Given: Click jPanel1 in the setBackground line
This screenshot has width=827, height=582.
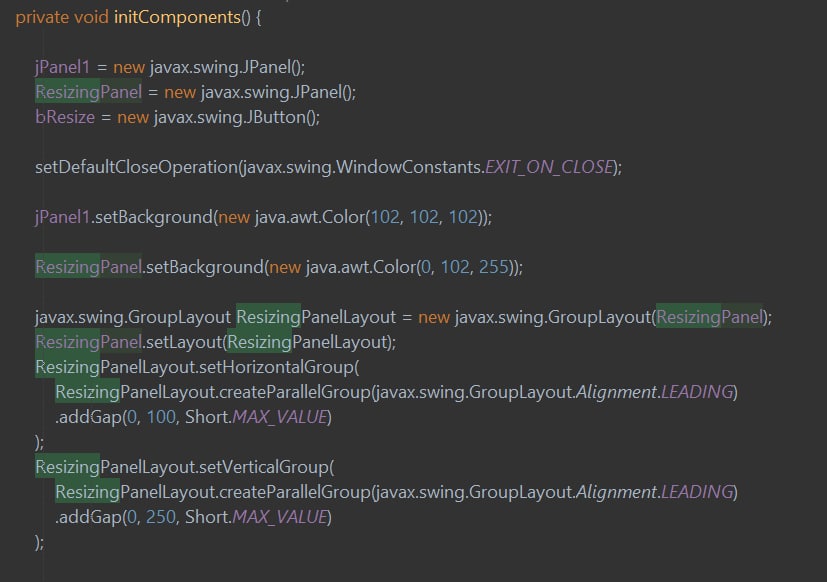Looking at the screenshot, I should tap(63, 217).
